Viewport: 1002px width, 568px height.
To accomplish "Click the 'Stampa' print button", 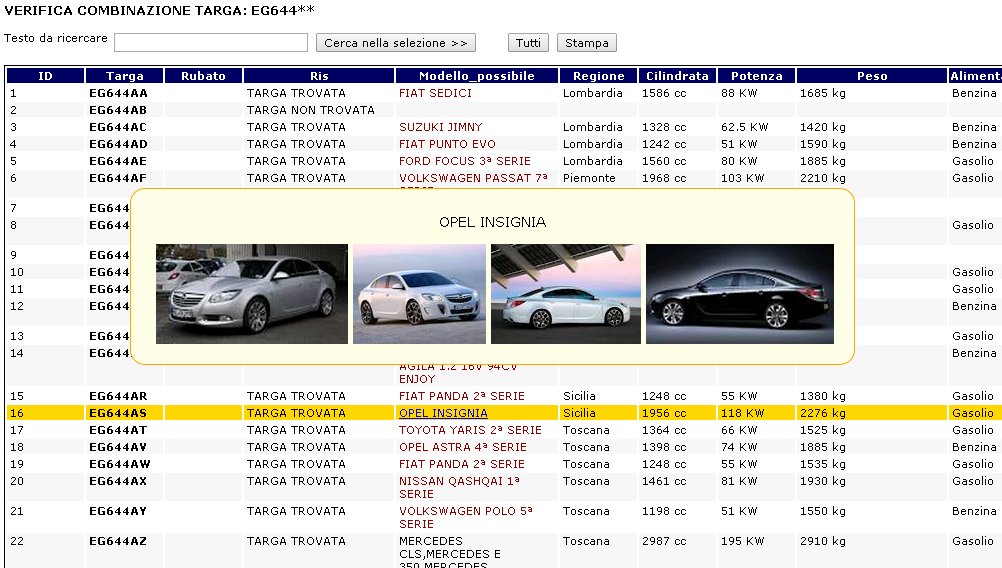I will 587,43.
